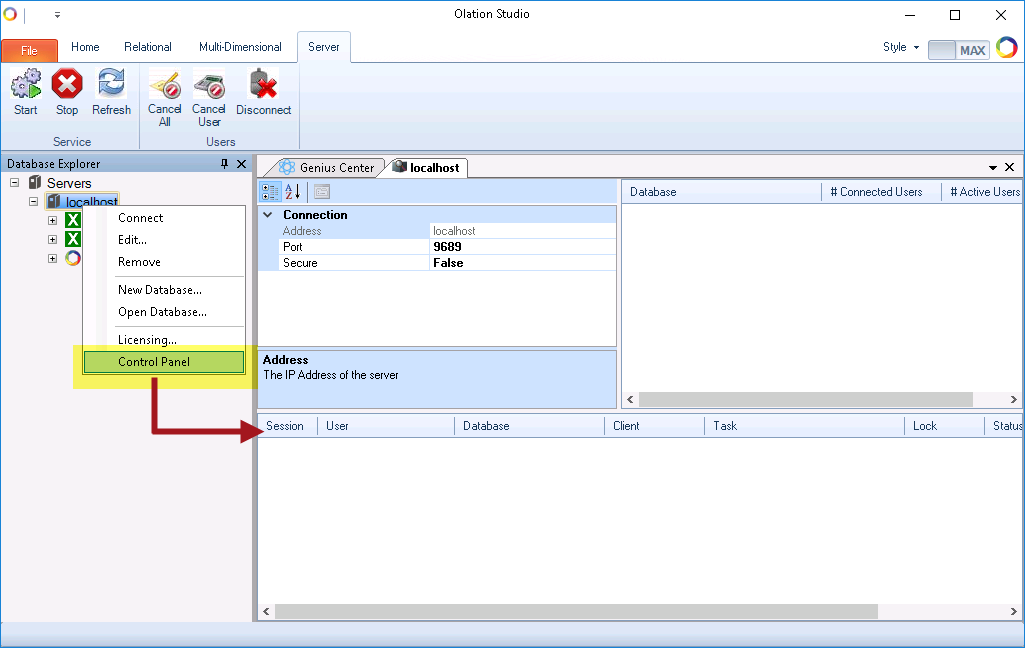Choose New Database... menu entry
This screenshot has width=1025, height=648.
tap(160, 290)
